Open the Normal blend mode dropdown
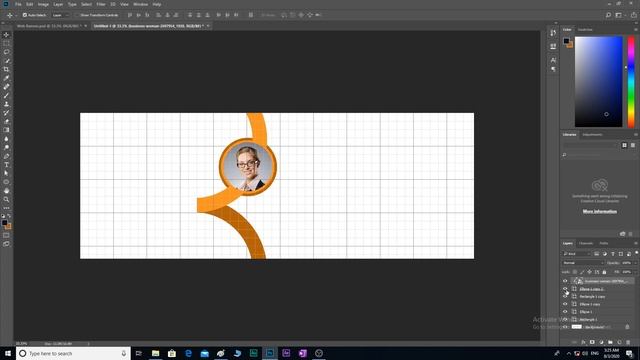 pos(582,263)
